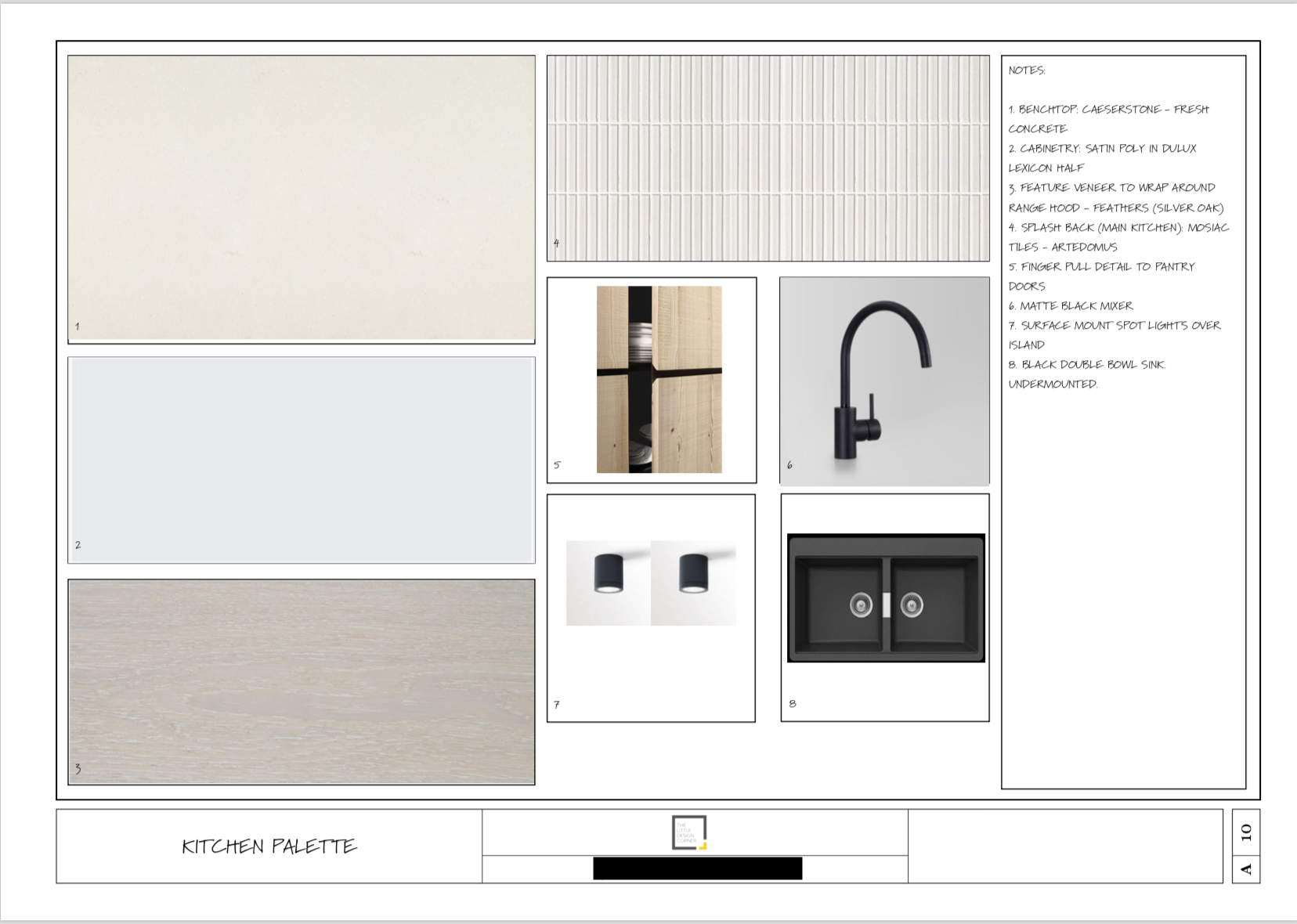
Task: Select the mosaic splashback tile image numbered 4
Action: [768, 158]
